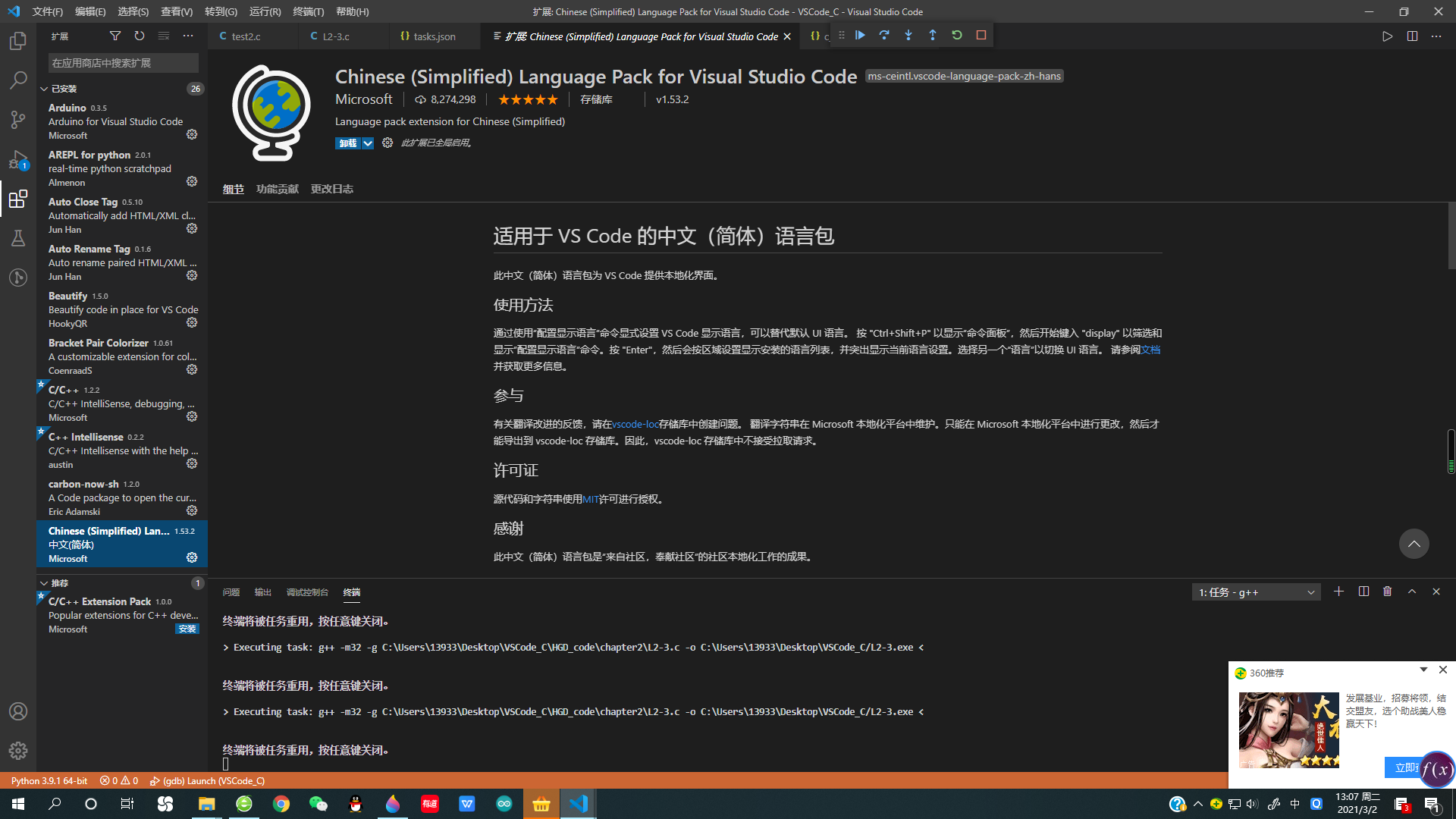Select the C/C++ extension in list
Screen dimensions: 1456x819
click(122, 403)
